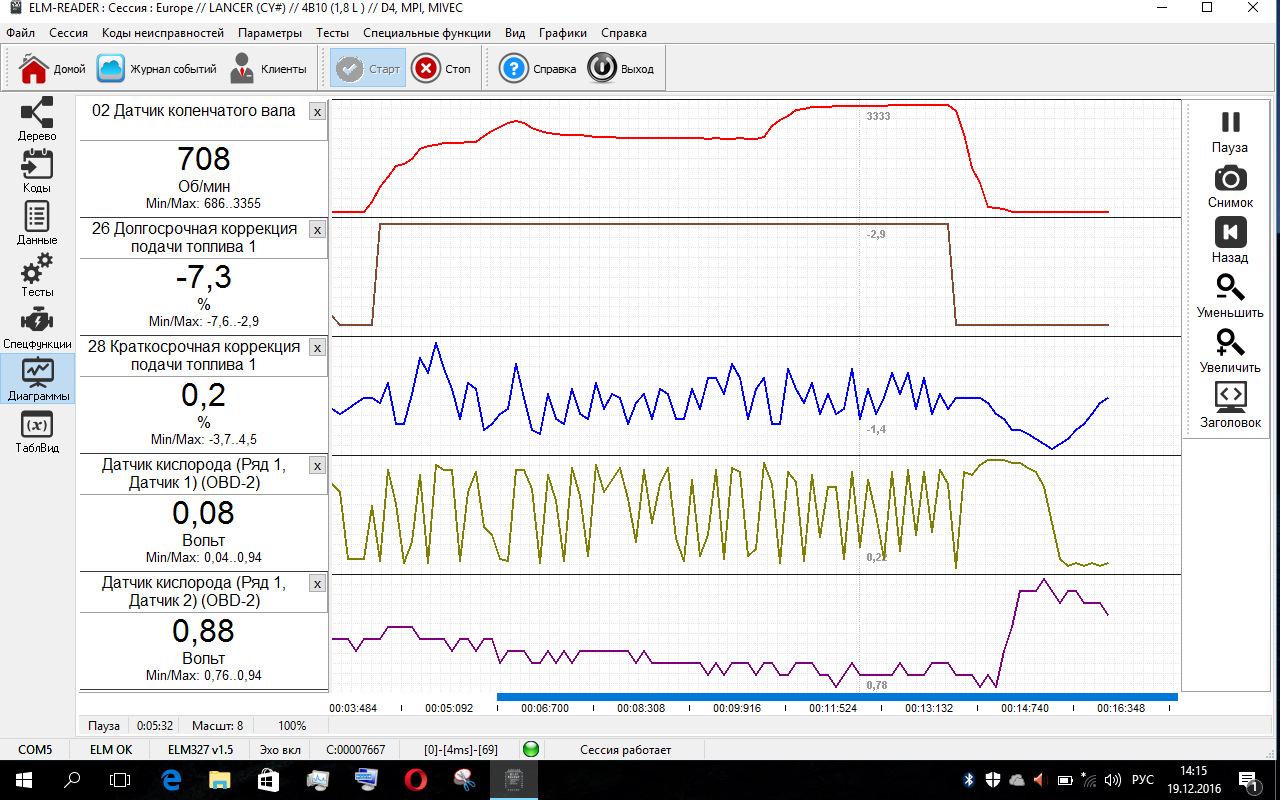Step back using the Назад button
This screenshot has width=1280, height=800.
pos(1230,239)
